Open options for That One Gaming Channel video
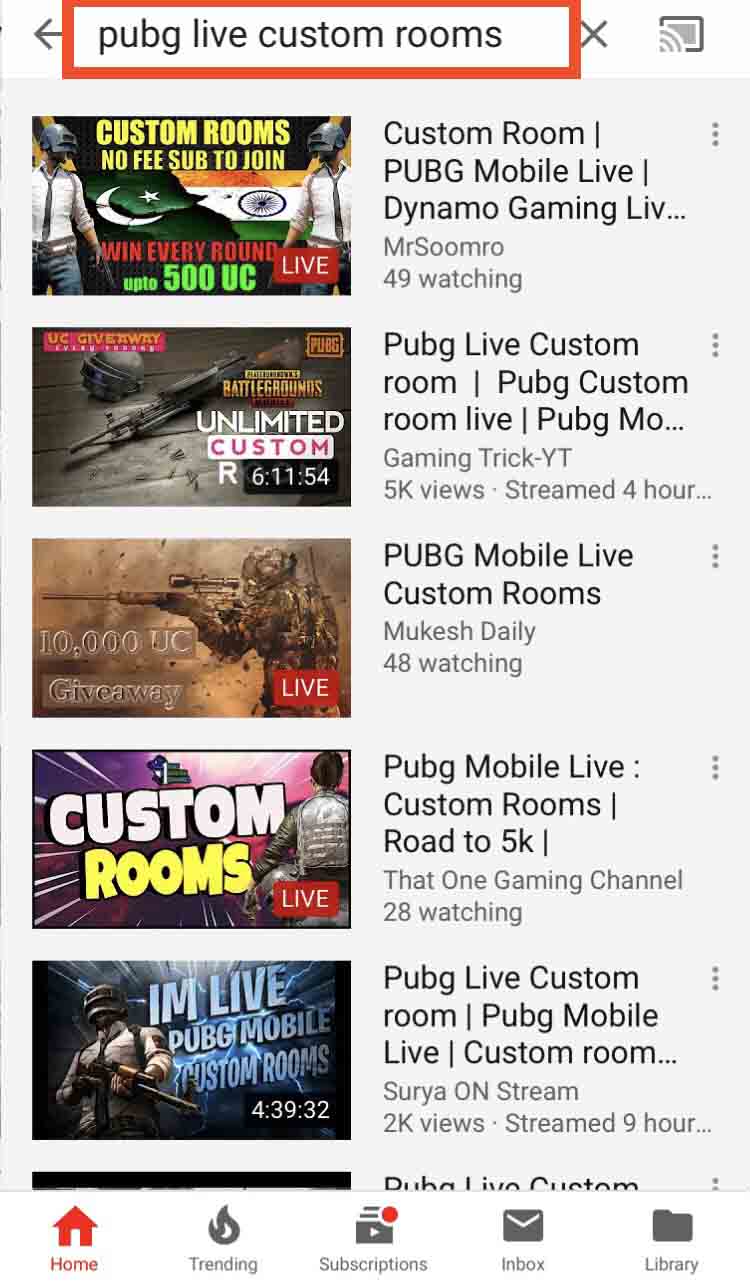Screen dimensions: 750x1284 coord(715,767)
